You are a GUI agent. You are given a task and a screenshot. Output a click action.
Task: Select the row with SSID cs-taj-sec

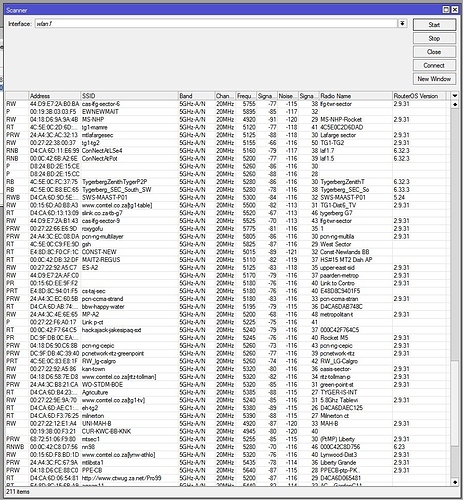click(x=227, y=291)
